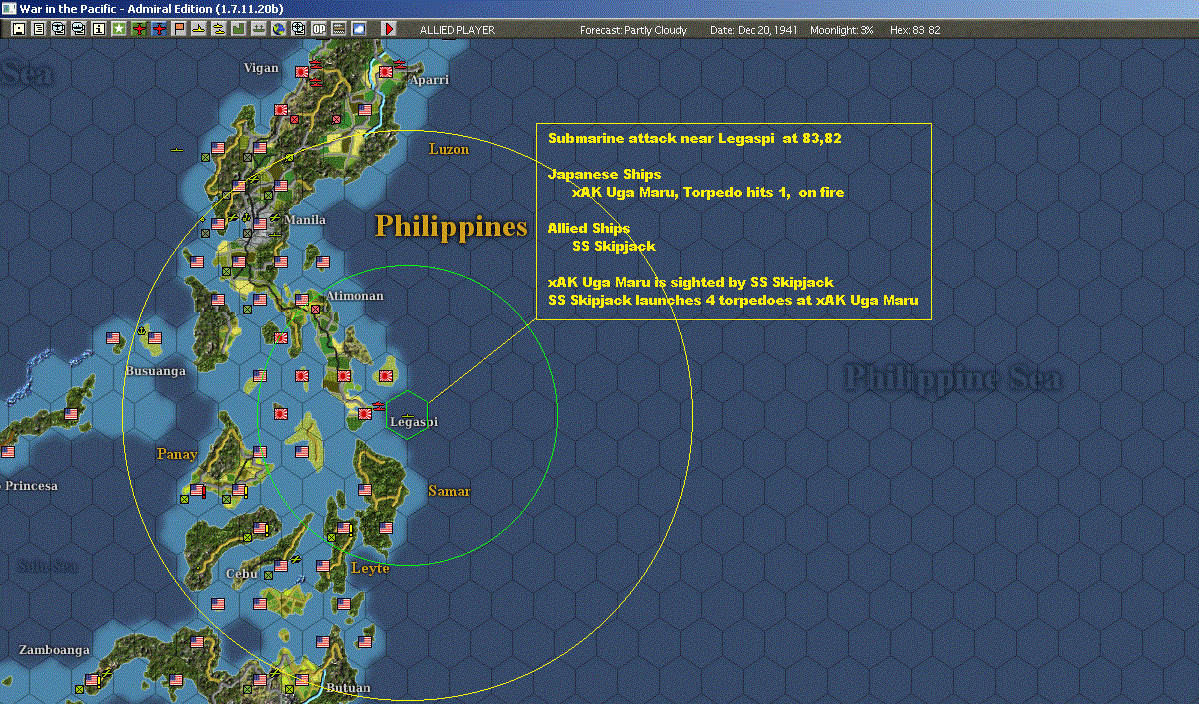Click the 'Forecast: Partly Cloudy' status text
The image size is (1199, 704).
click(x=633, y=30)
